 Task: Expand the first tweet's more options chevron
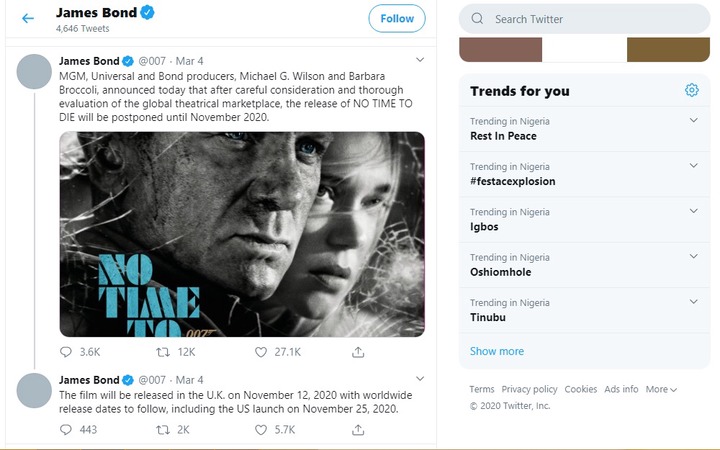click(420, 60)
